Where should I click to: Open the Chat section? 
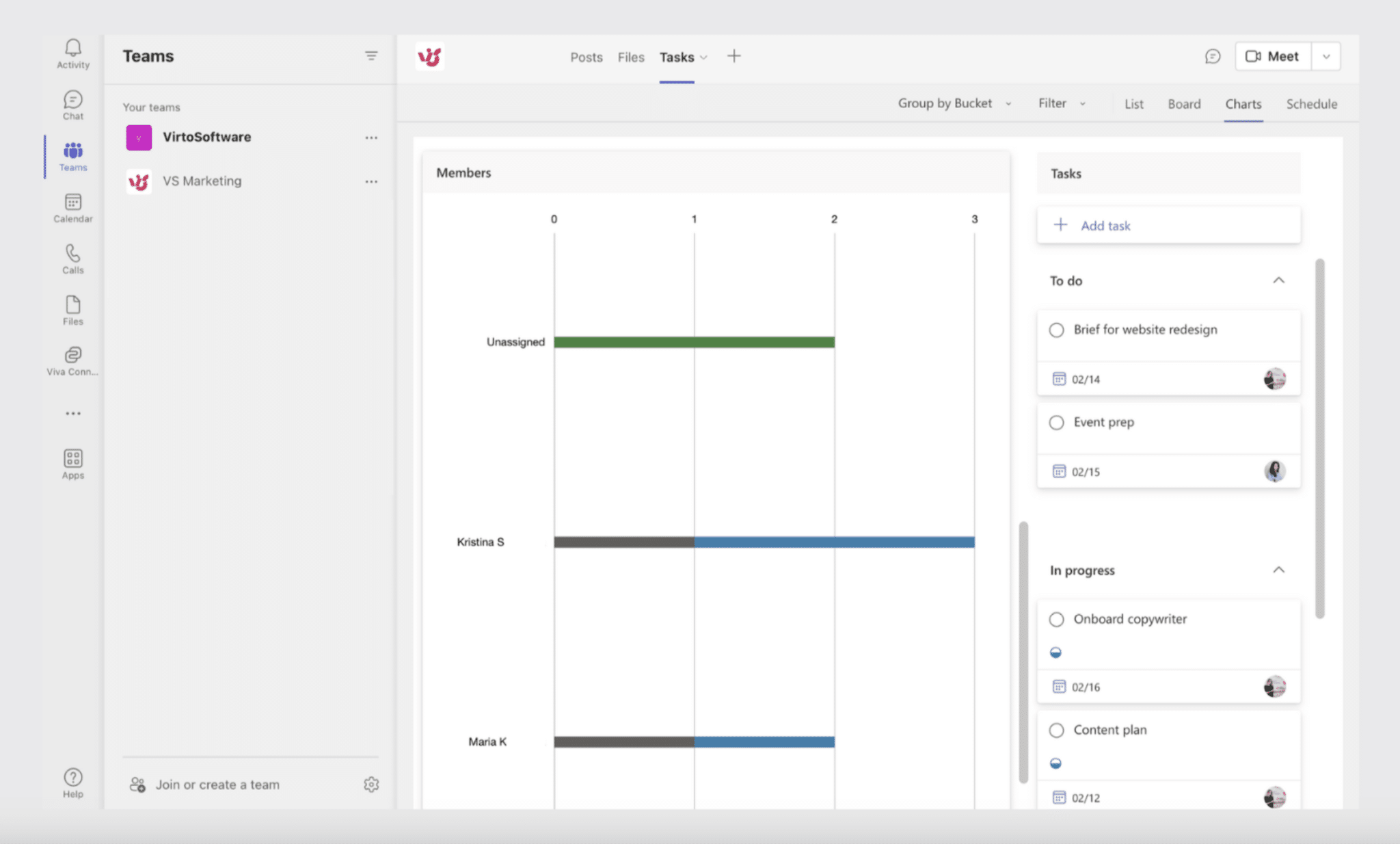pos(72,104)
